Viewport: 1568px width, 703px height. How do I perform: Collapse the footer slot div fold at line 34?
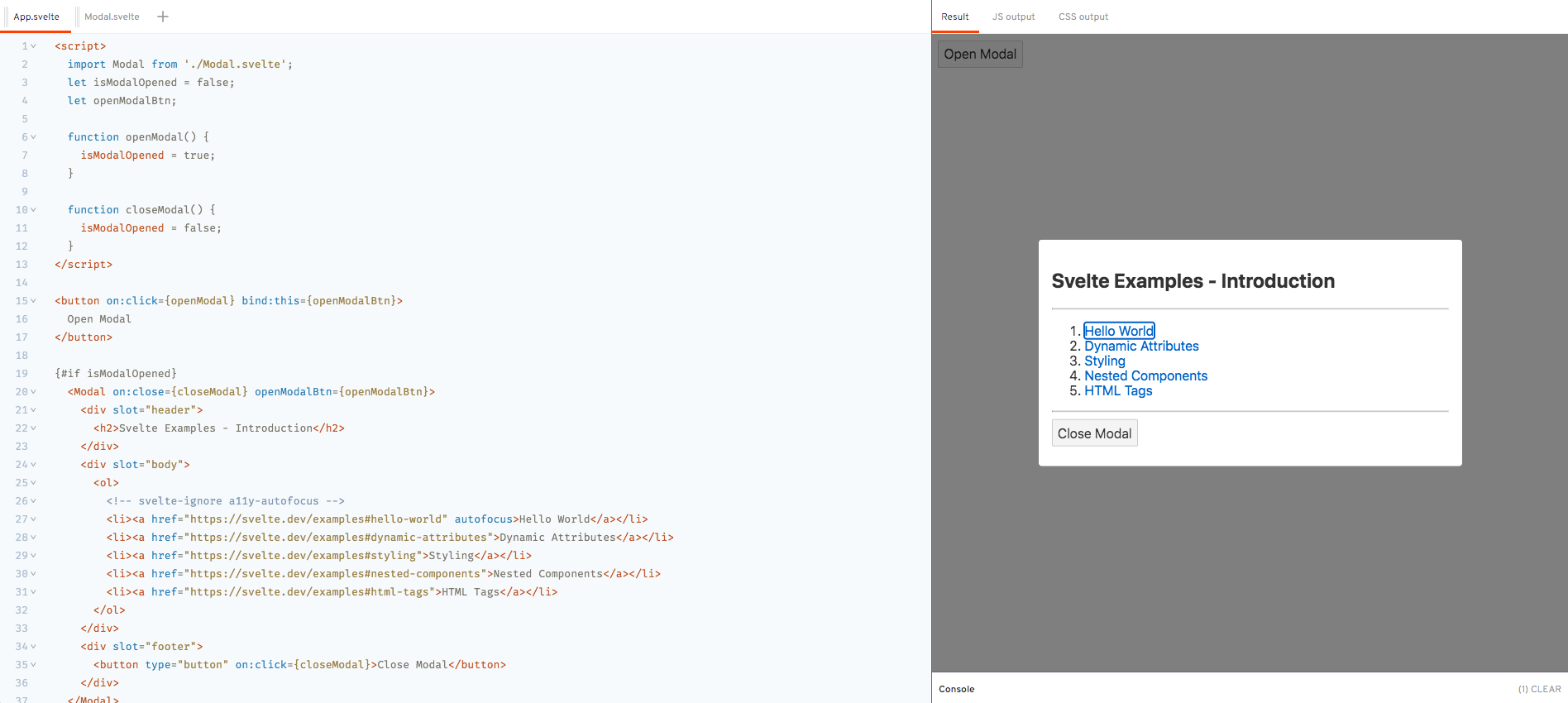[x=34, y=647]
